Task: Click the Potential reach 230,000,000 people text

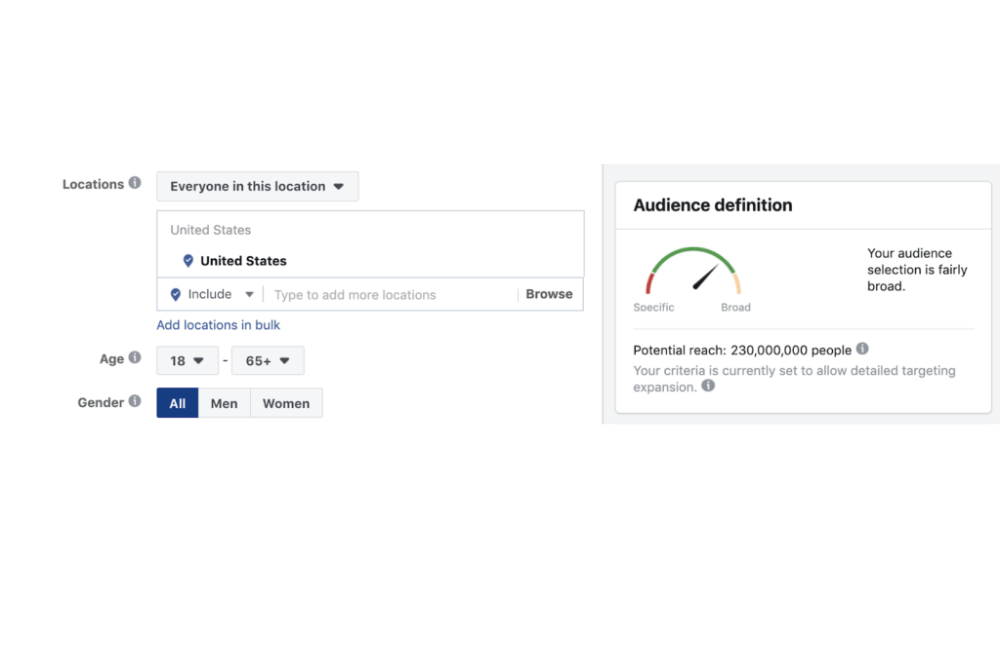Action: point(742,350)
